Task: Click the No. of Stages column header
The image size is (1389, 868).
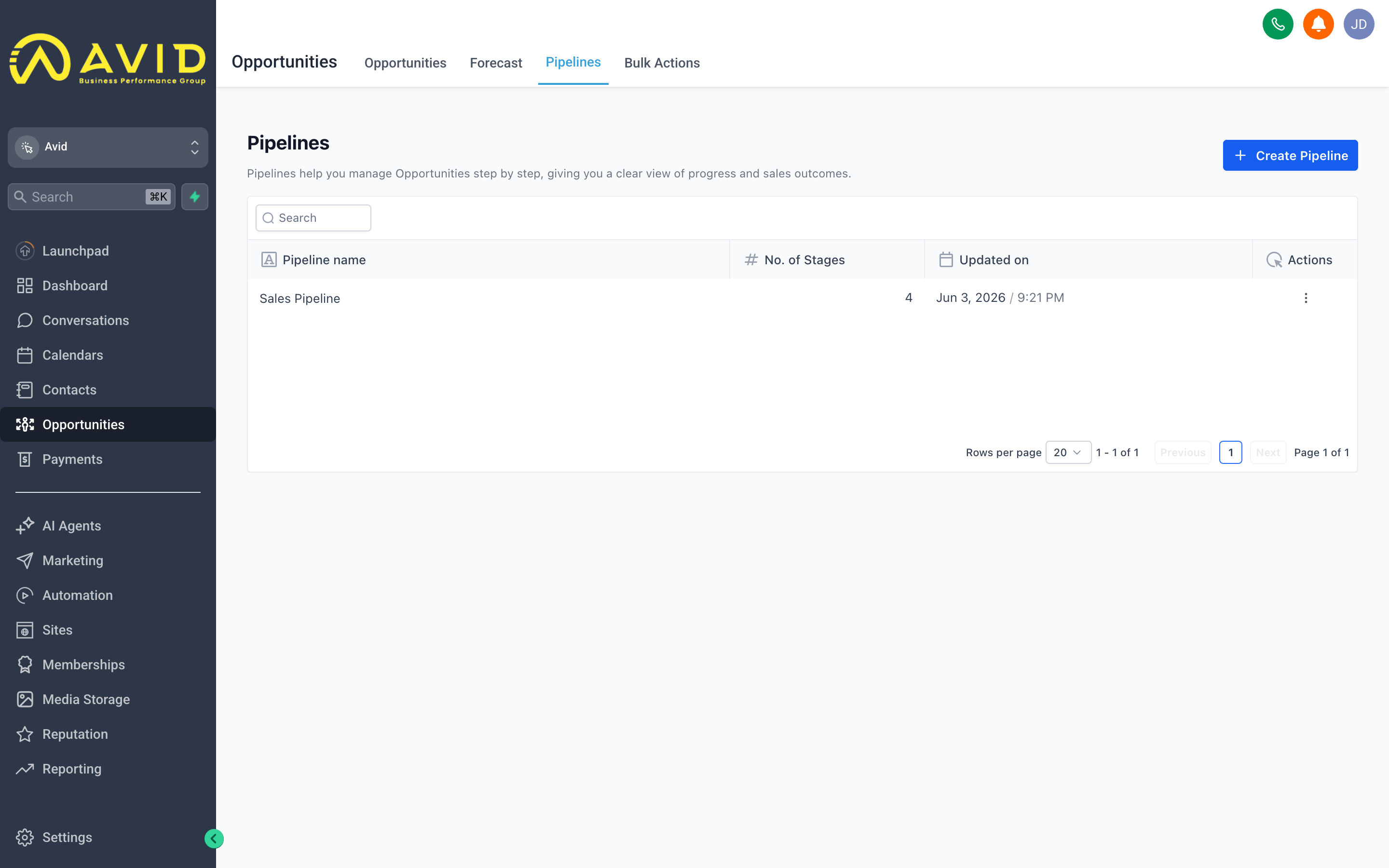Action: tap(827, 259)
